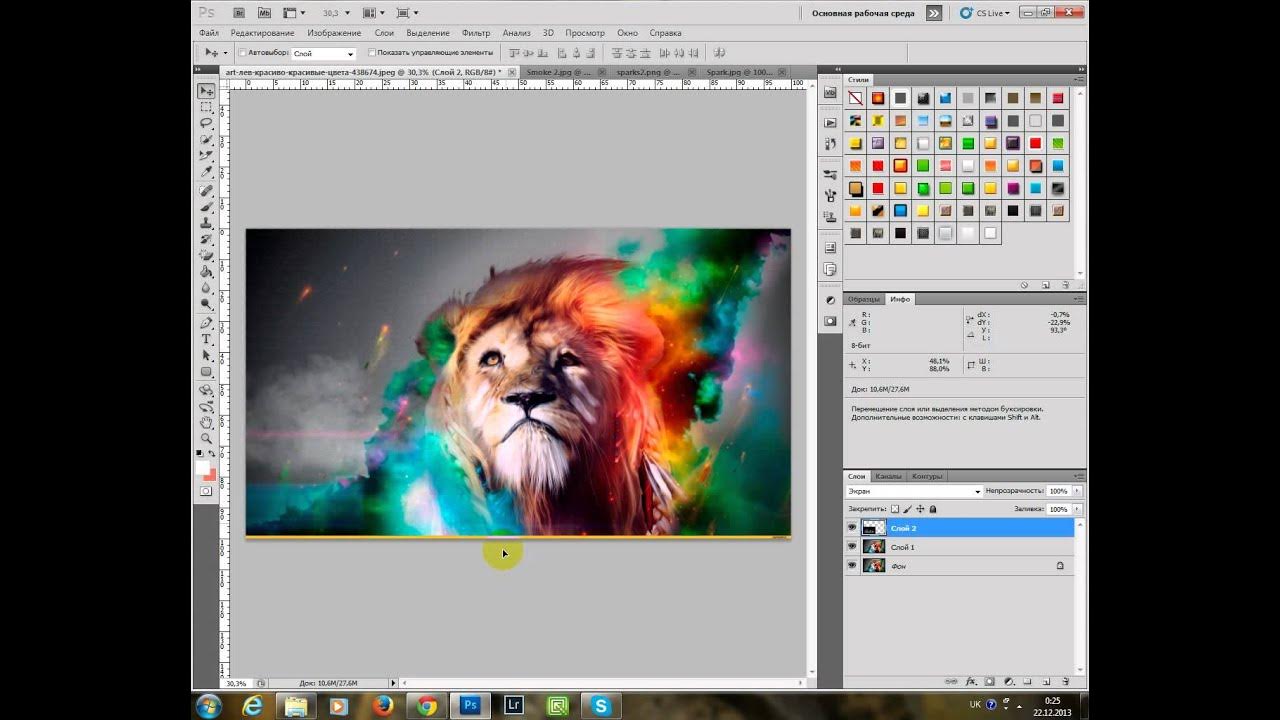Click the foreground color swatch
Viewport: 1280px width, 720px height.
coord(203,466)
